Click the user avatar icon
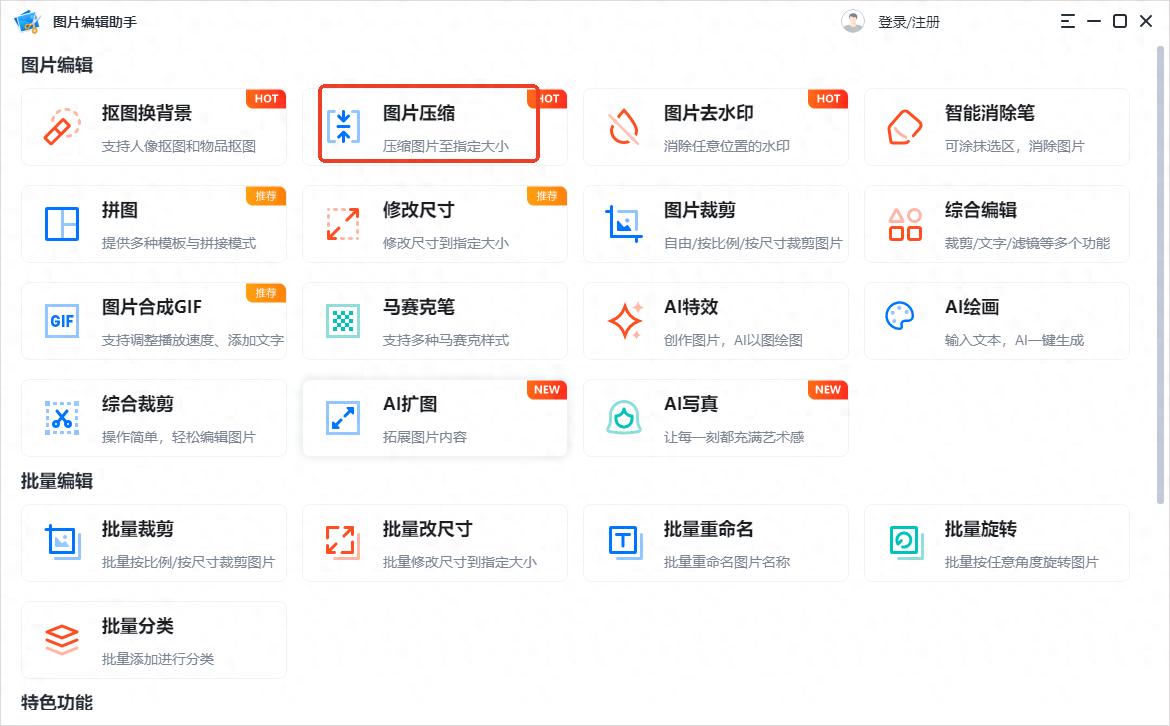Viewport: 1170px width, 726px height. tap(853, 21)
